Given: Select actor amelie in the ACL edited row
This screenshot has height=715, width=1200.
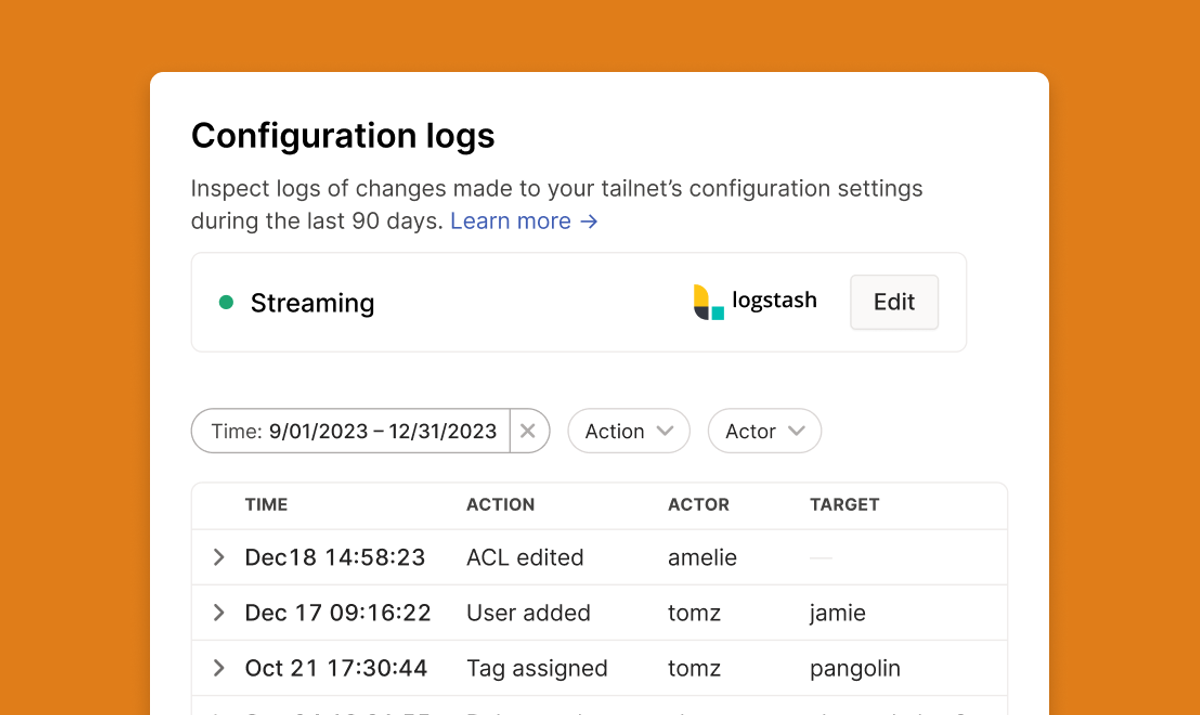Looking at the screenshot, I should 702,558.
